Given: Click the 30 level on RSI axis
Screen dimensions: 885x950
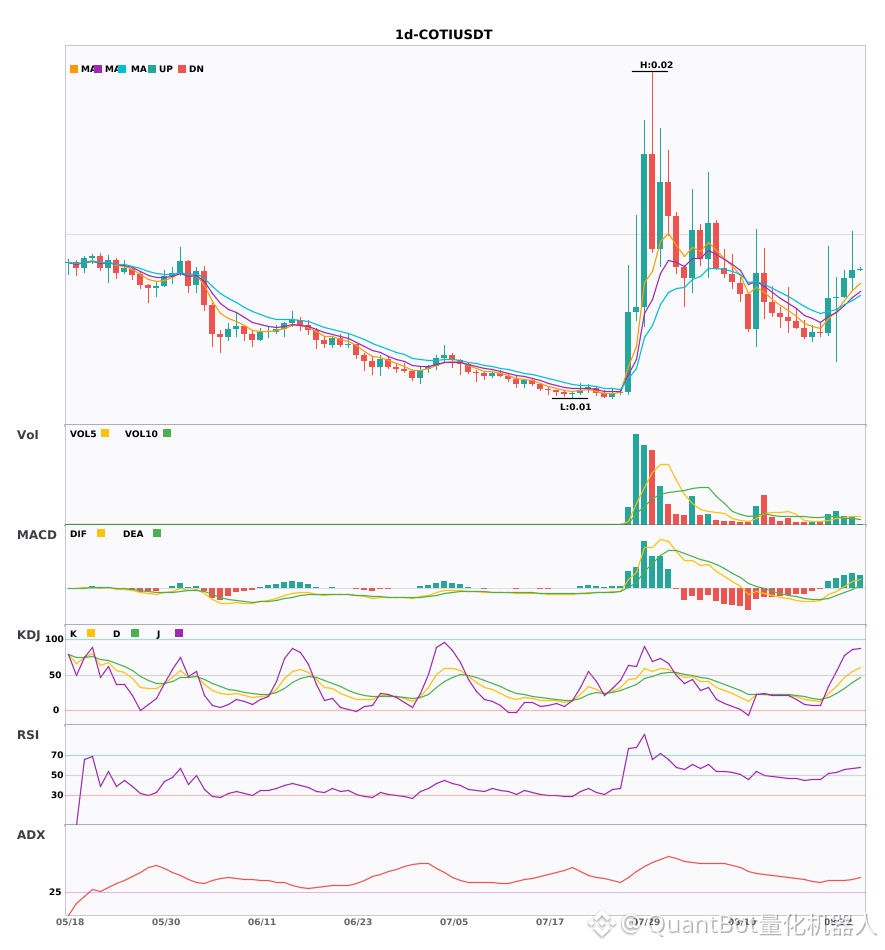Looking at the screenshot, I should click(57, 795).
